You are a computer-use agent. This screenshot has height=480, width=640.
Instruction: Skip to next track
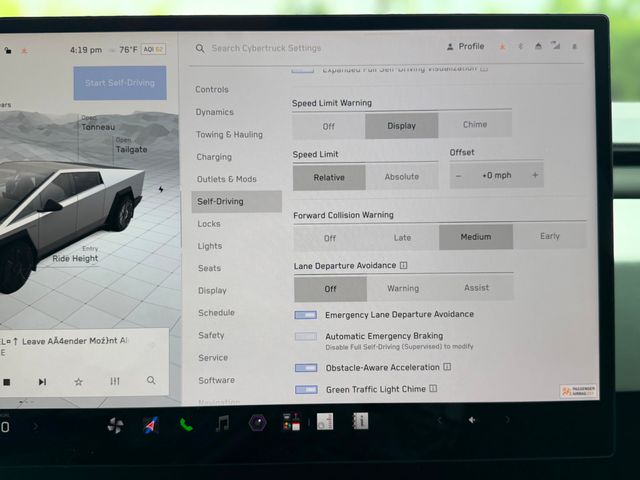[x=42, y=382]
